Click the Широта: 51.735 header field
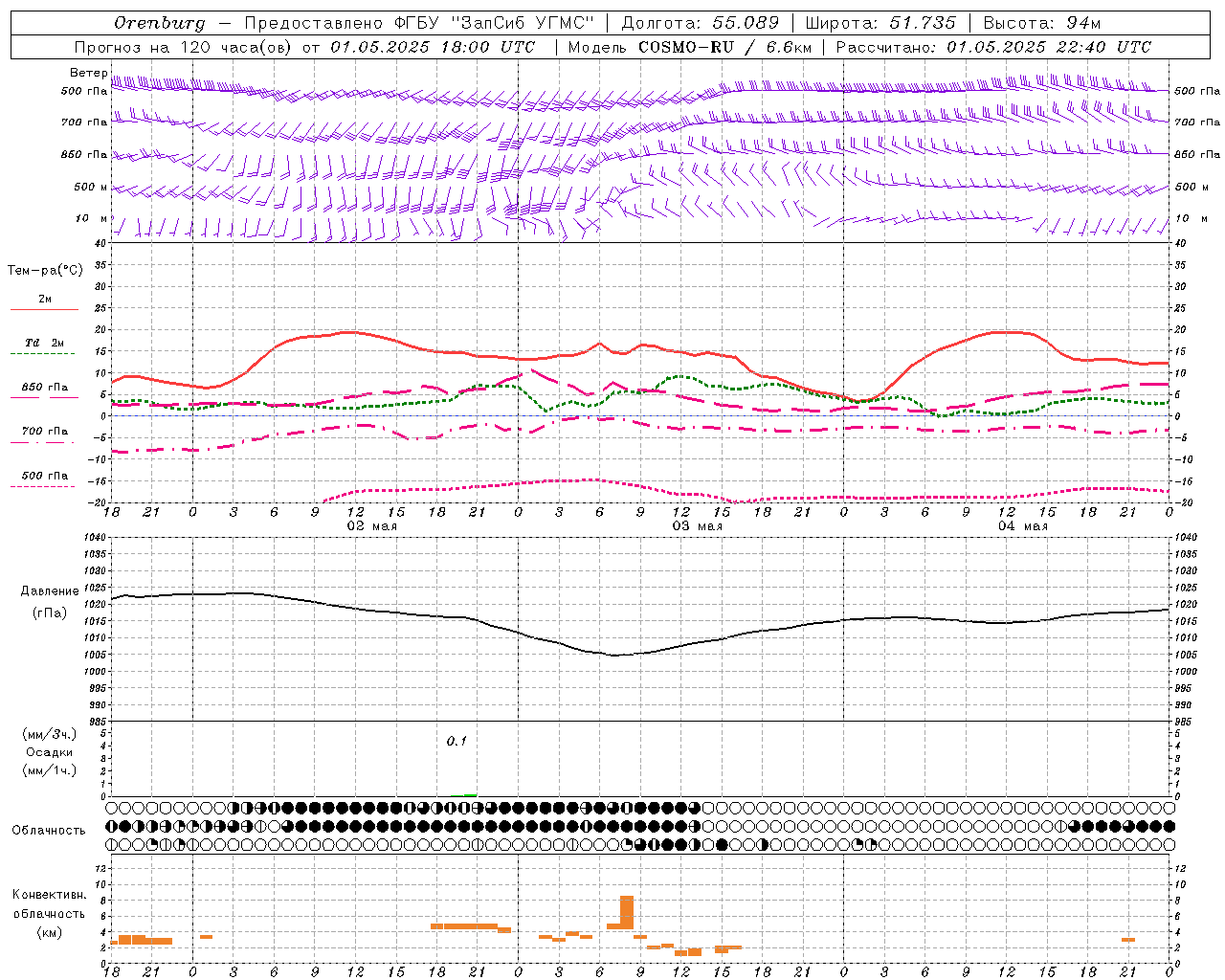The width and height of the screenshot is (1225, 980). [x=880, y=22]
